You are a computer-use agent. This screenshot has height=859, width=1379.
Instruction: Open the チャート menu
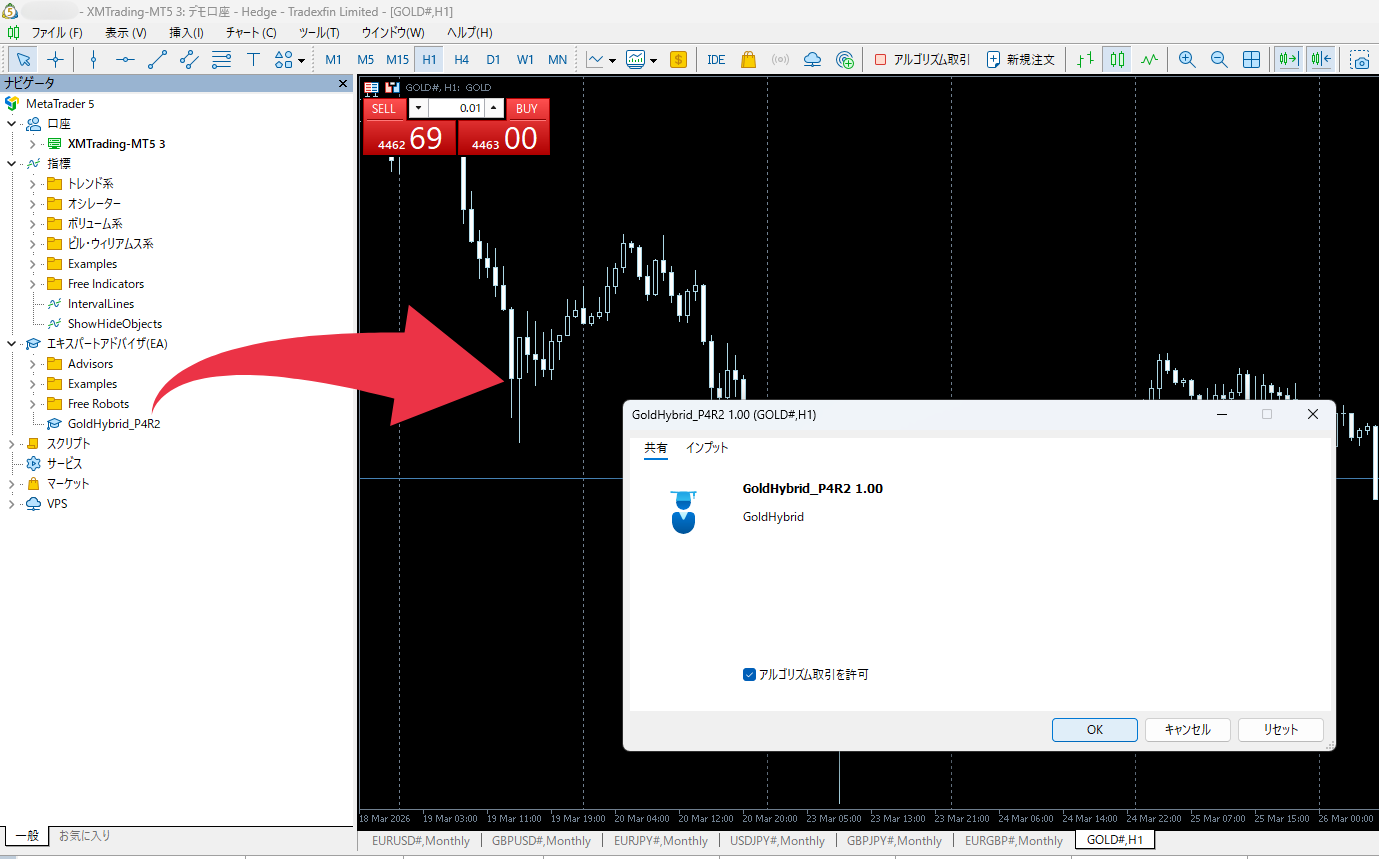[251, 33]
